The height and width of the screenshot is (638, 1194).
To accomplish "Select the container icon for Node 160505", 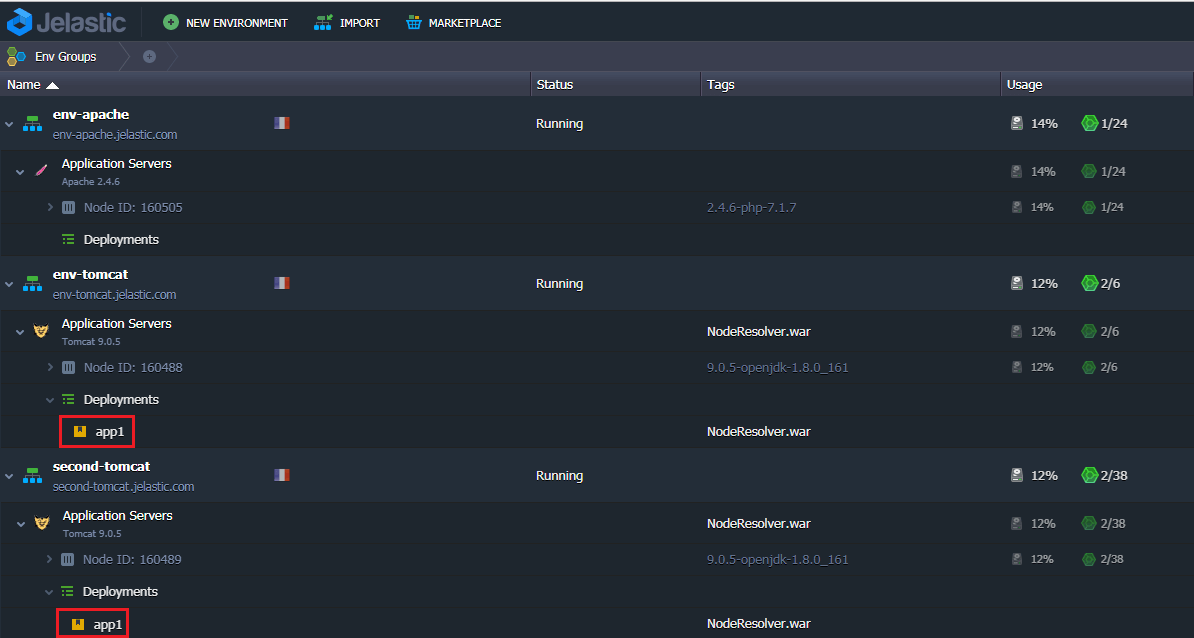I will click(x=69, y=207).
